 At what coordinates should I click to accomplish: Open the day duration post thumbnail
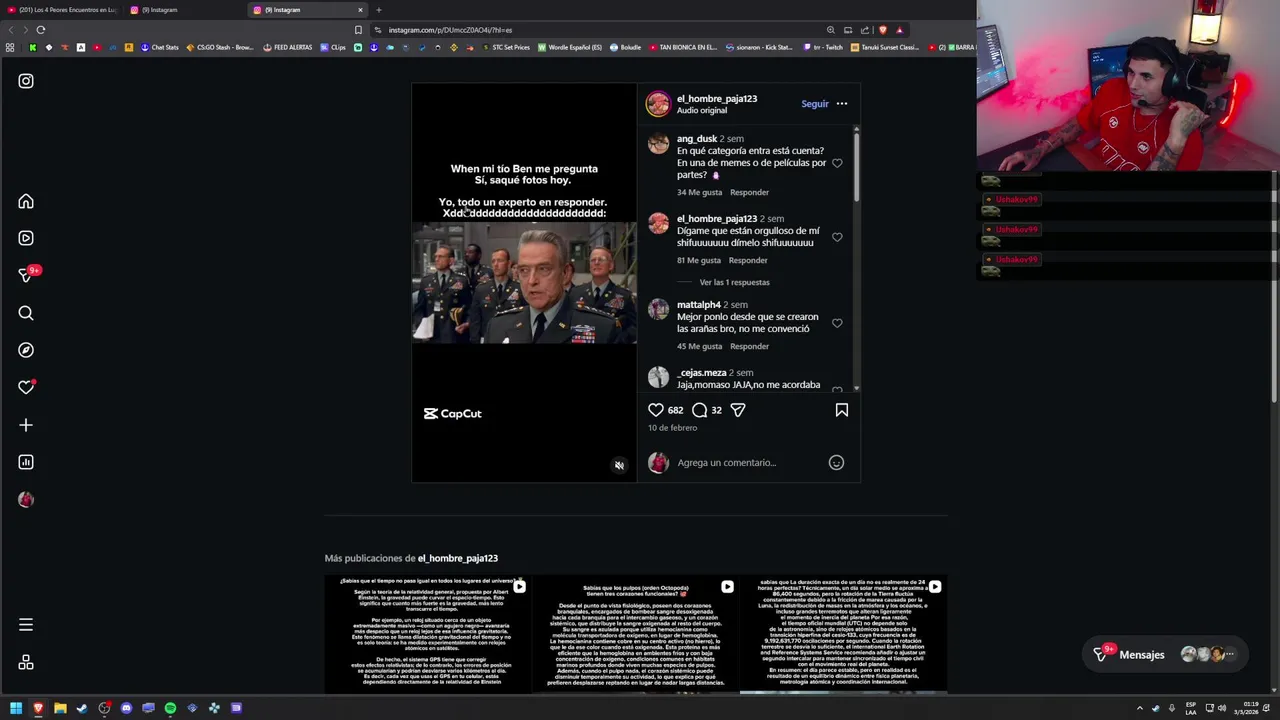[x=843, y=634]
